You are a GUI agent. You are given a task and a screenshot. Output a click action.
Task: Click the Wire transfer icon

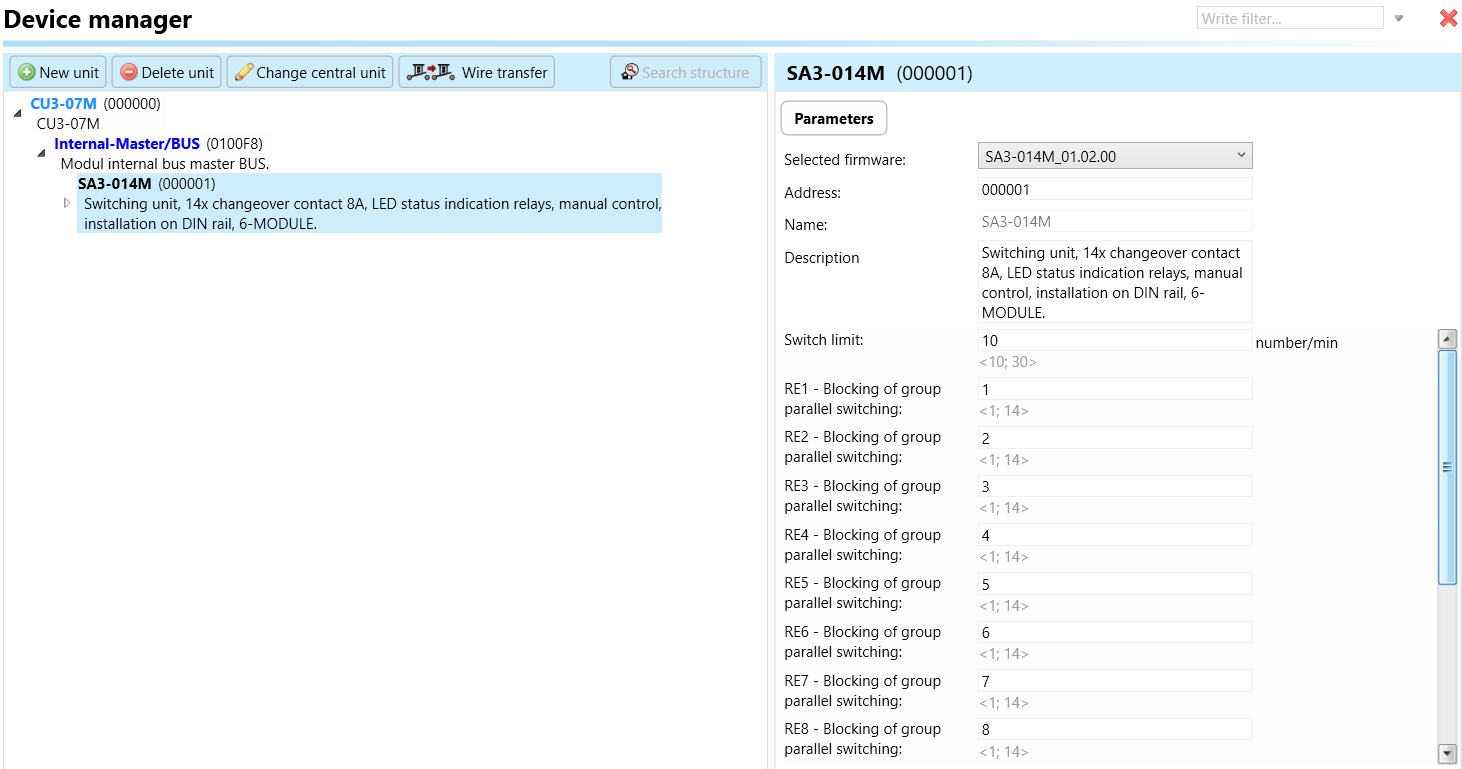coord(430,72)
